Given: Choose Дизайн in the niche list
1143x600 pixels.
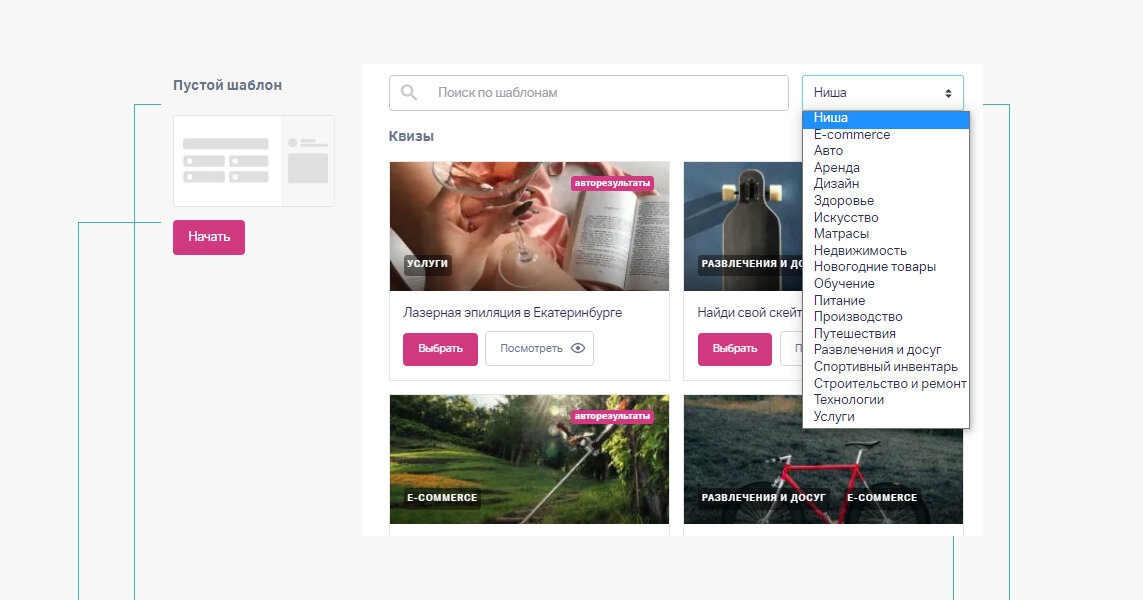Looking at the screenshot, I should tap(886, 184).
